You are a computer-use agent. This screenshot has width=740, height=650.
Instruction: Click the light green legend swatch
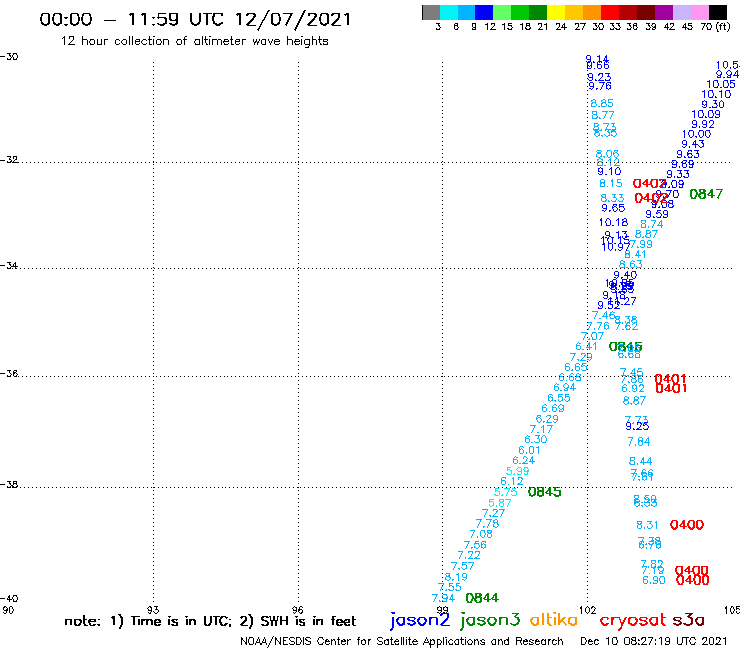tap(503, 12)
